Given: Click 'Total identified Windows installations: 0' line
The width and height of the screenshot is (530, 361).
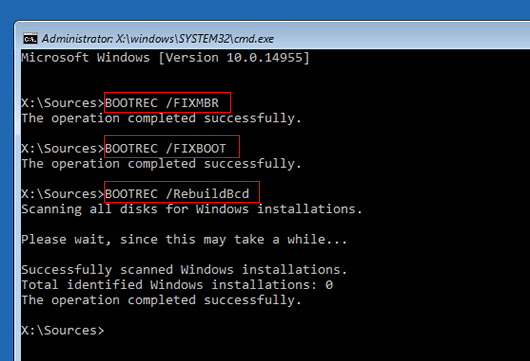Looking at the screenshot, I should (177, 285).
